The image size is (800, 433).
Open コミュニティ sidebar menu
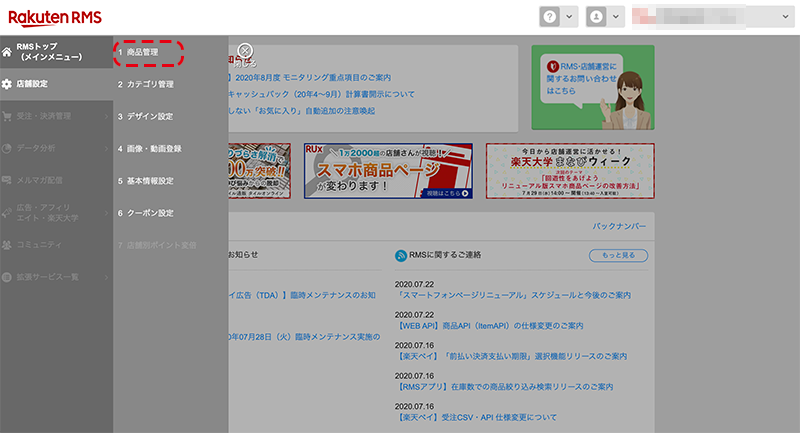click(39, 245)
